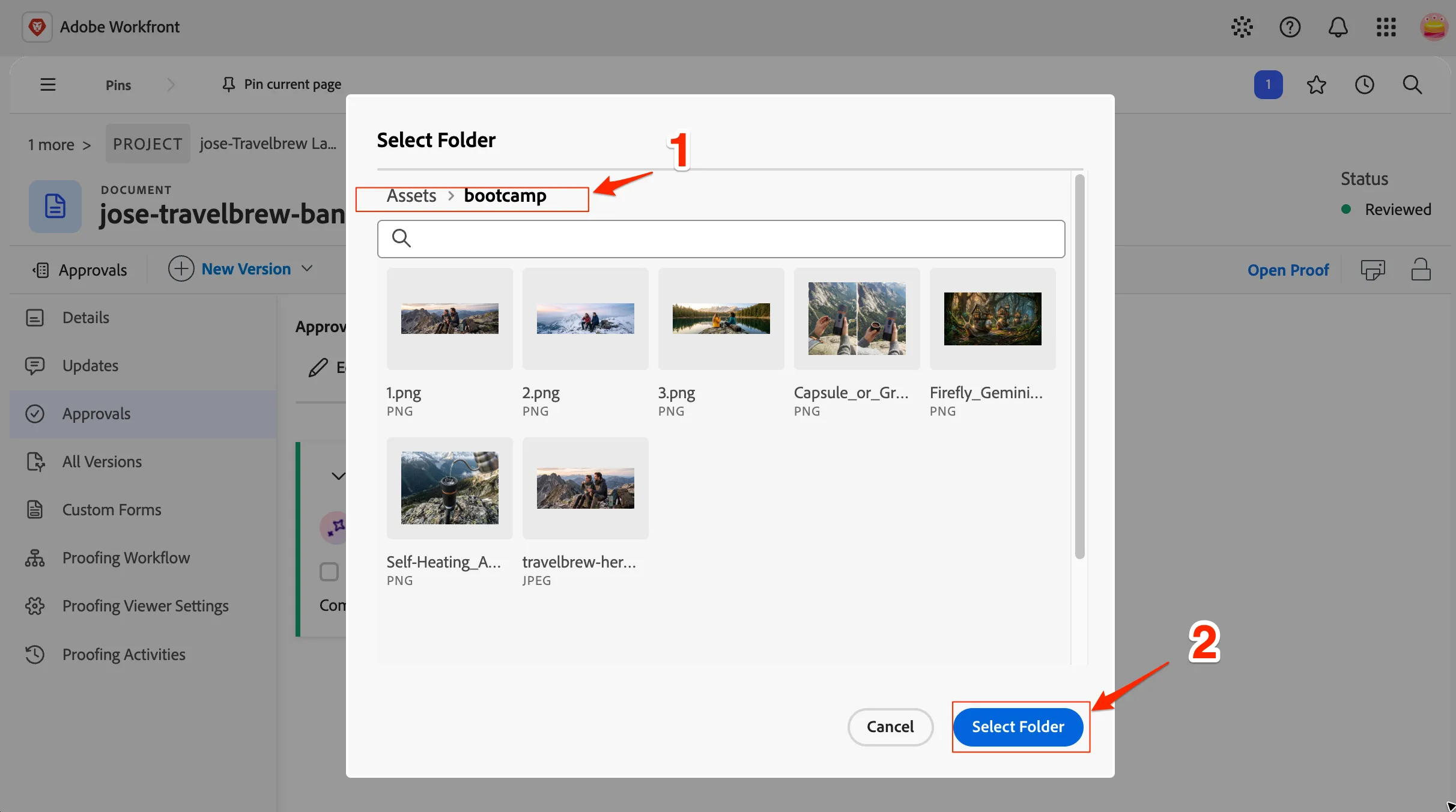Open the Details sidebar section
The image size is (1456, 812).
click(143, 318)
